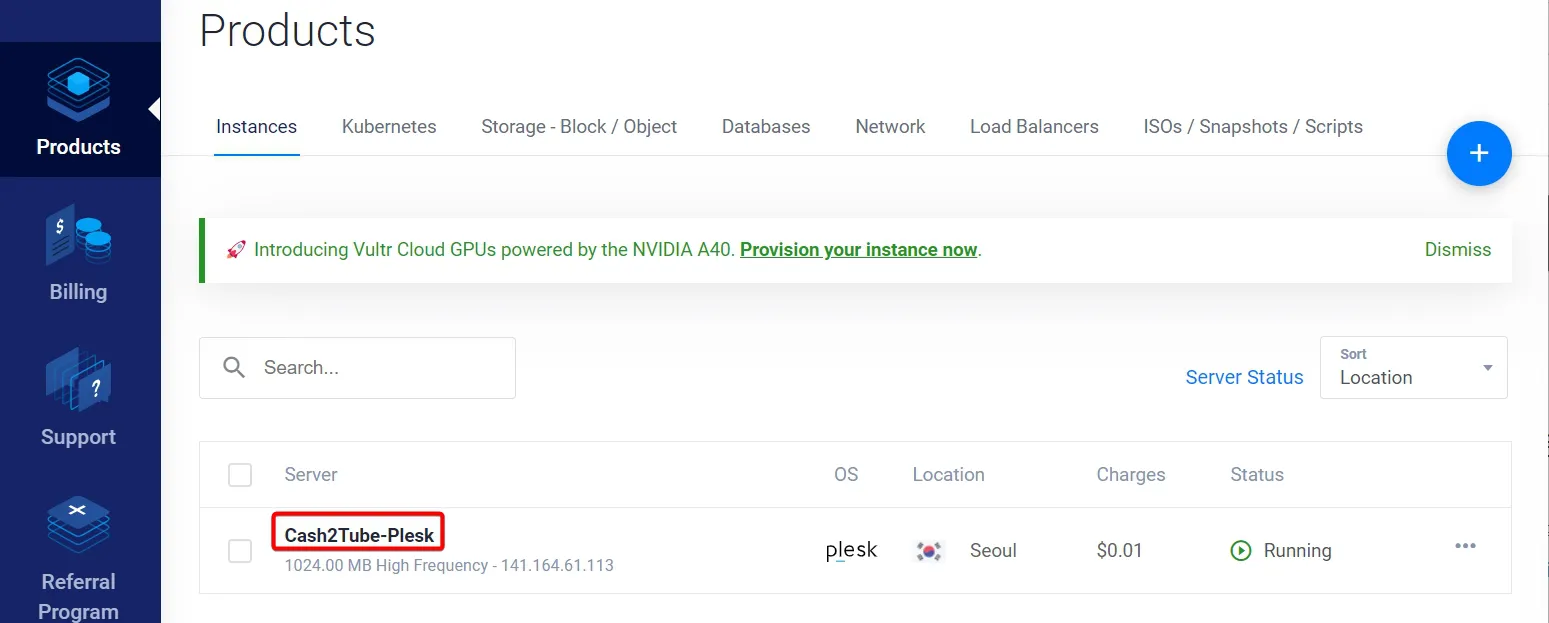This screenshot has height=623, width=1549.
Task: Switch to the Databases tab
Action: point(766,127)
